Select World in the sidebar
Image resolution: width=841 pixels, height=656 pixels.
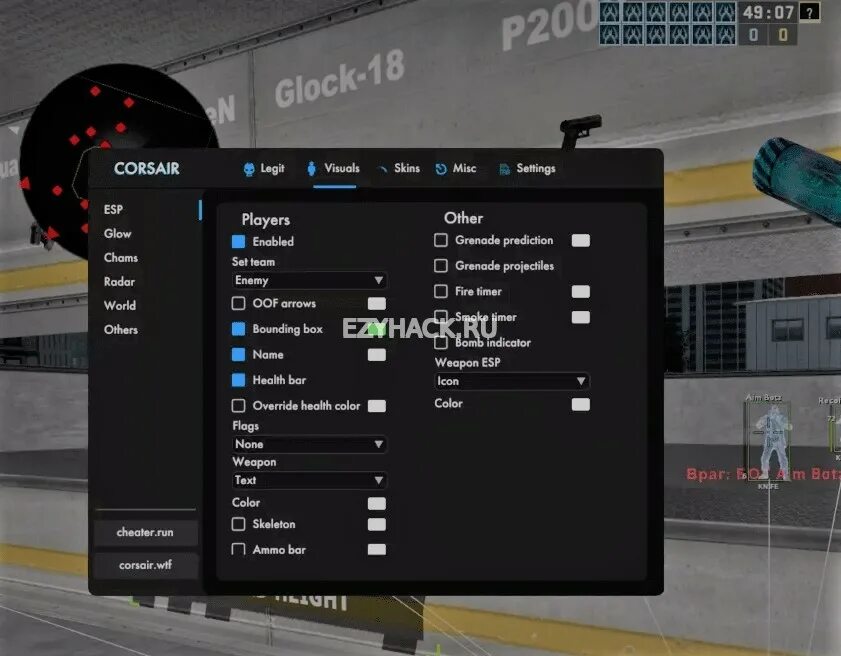(x=120, y=306)
